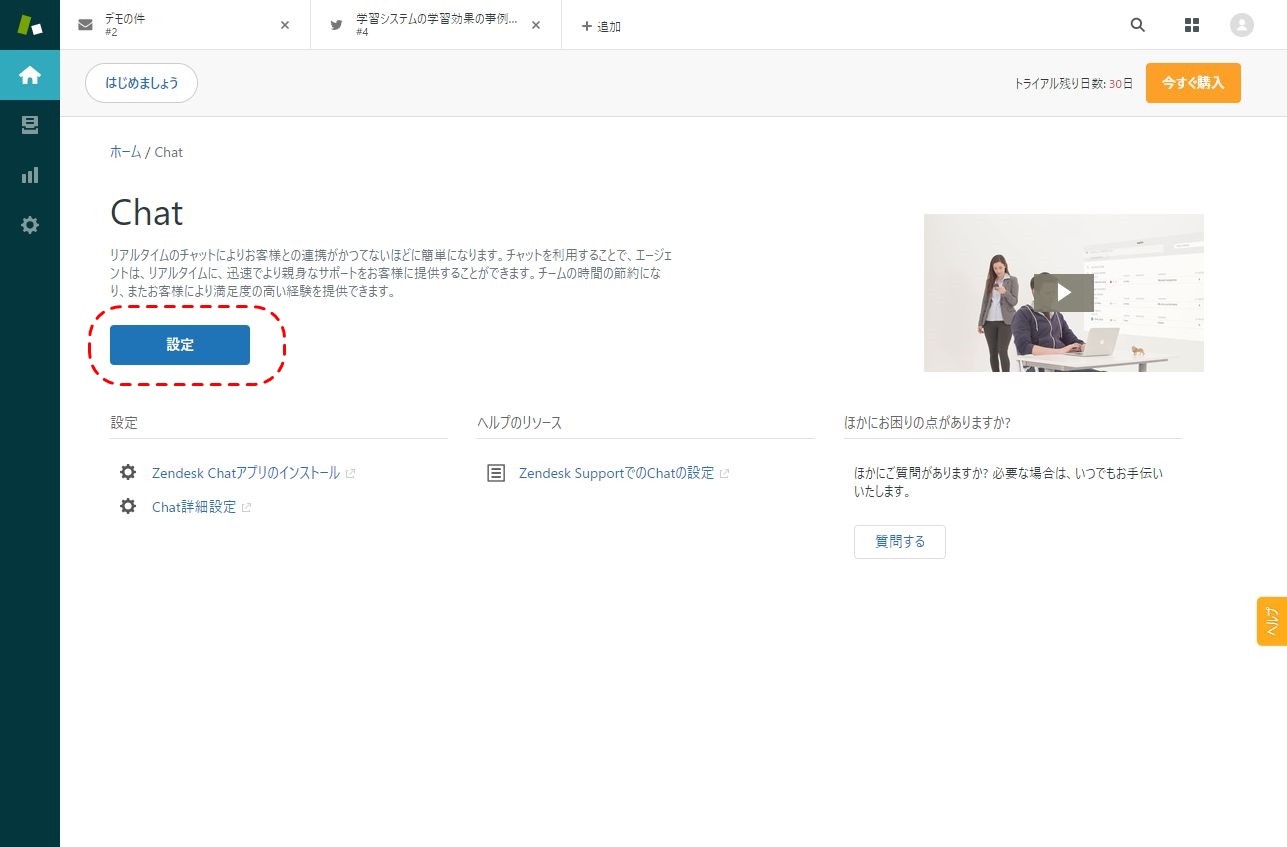This screenshot has height=847, width=1287.
Task: Click the + 追加 new tab button
Action: [x=601, y=26]
